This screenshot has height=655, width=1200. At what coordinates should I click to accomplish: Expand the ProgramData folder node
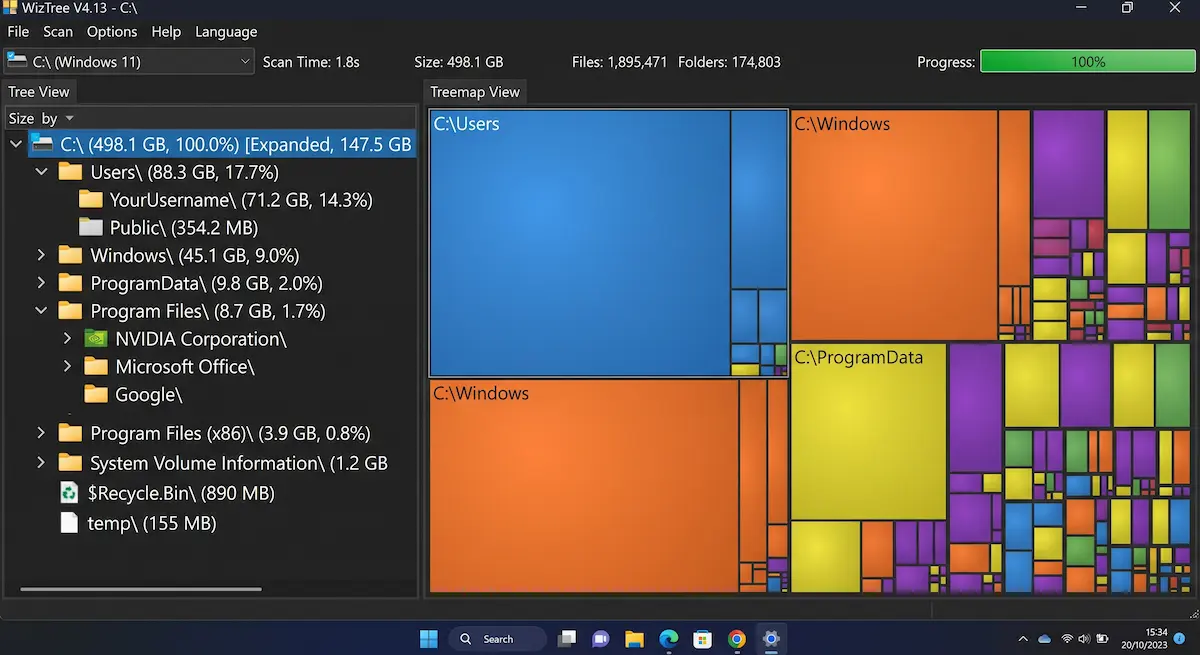click(x=42, y=283)
